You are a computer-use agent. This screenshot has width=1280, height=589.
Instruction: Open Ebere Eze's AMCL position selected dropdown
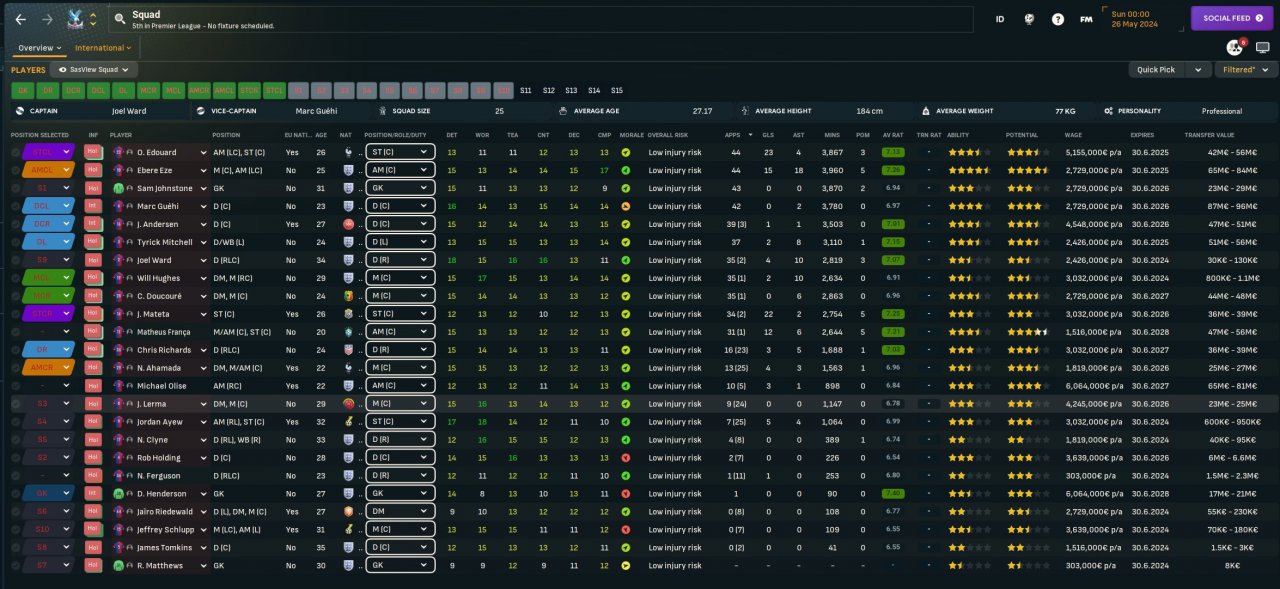pyautogui.click(x=50, y=170)
